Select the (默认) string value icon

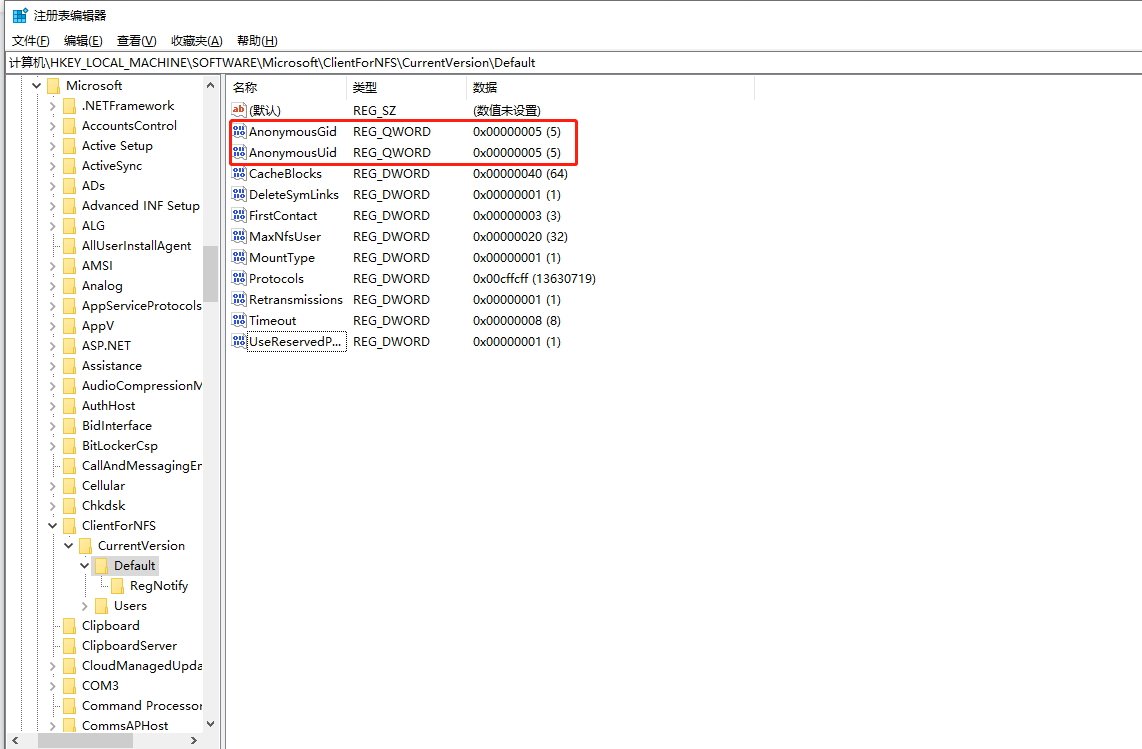click(x=239, y=110)
